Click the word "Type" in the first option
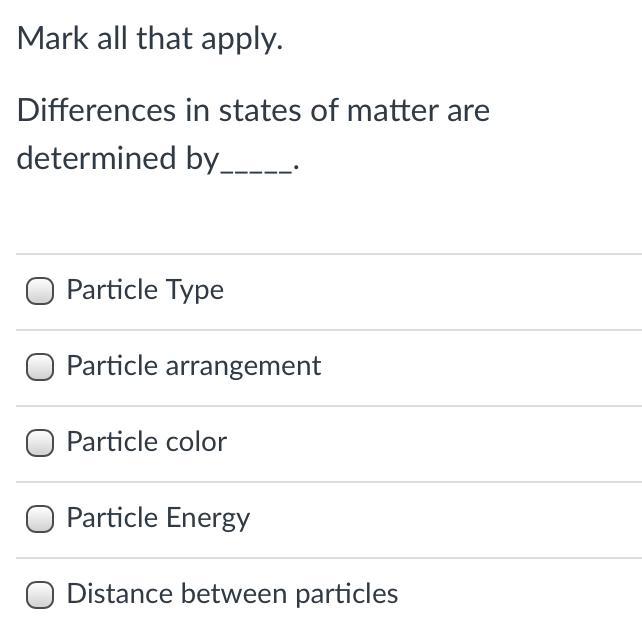The width and height of the screenshot is (642, 643). coord(196,290)
